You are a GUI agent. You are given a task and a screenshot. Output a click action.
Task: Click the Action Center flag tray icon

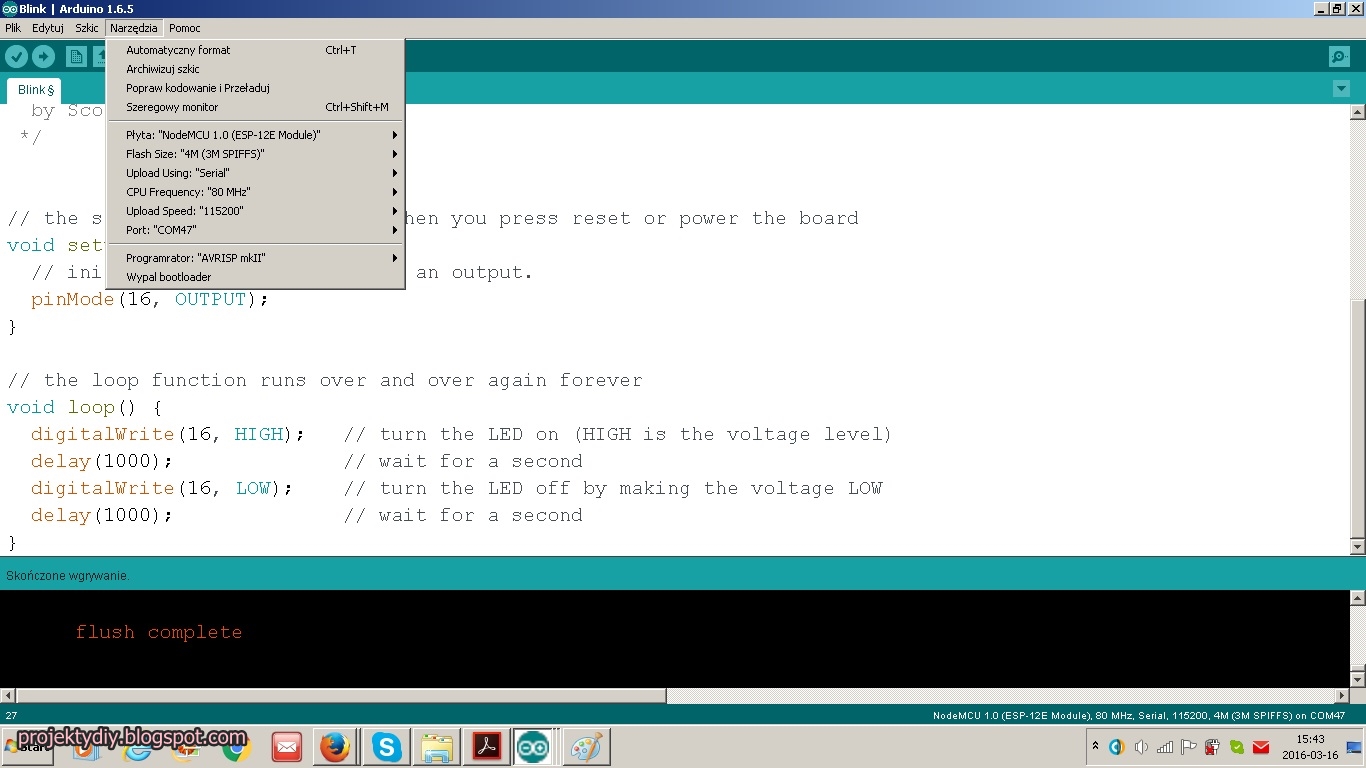point(1189,747)
